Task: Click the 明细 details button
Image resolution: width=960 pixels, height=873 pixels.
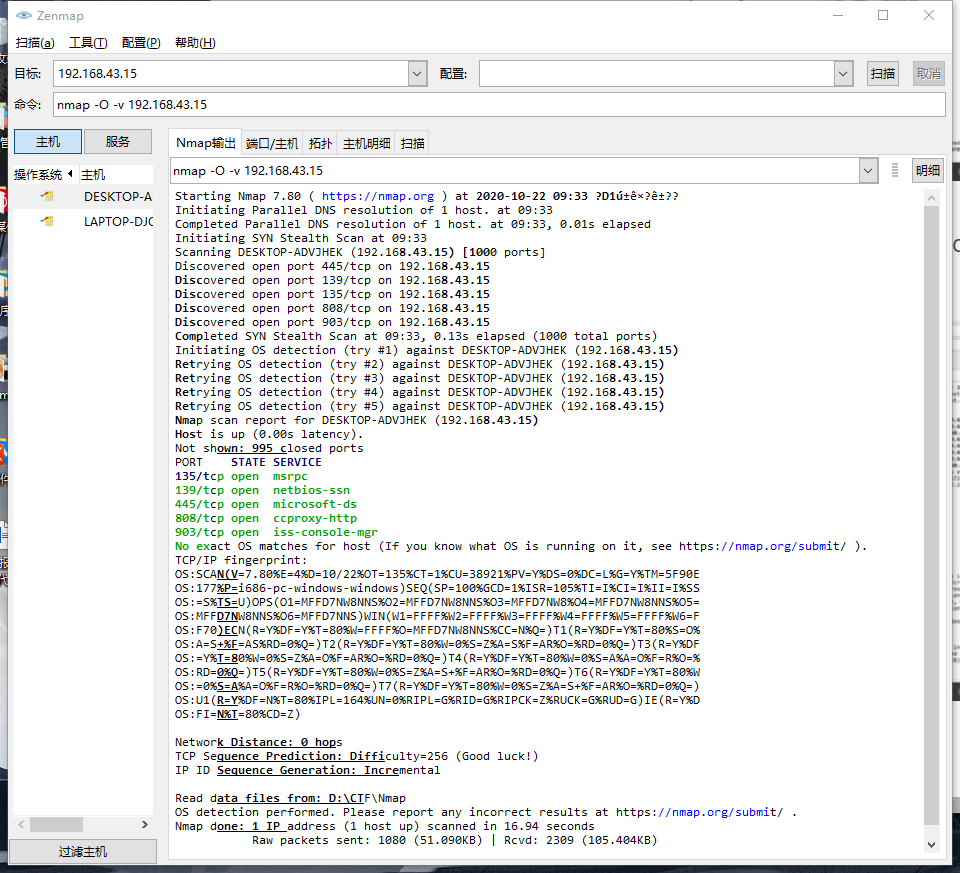Action: tap(928, 170)
